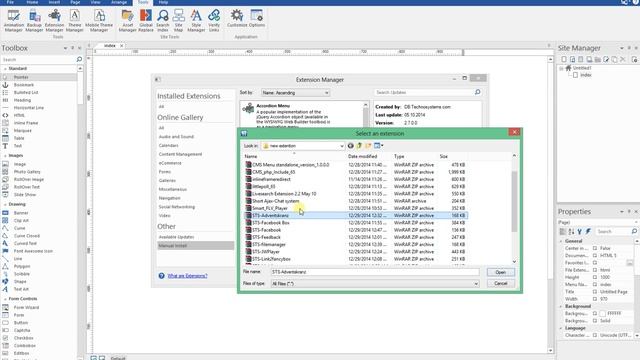This screenshot has width=640, height=360.
Task: Choose Audio and Sound gallery category
Action: (x=176, y=137)
